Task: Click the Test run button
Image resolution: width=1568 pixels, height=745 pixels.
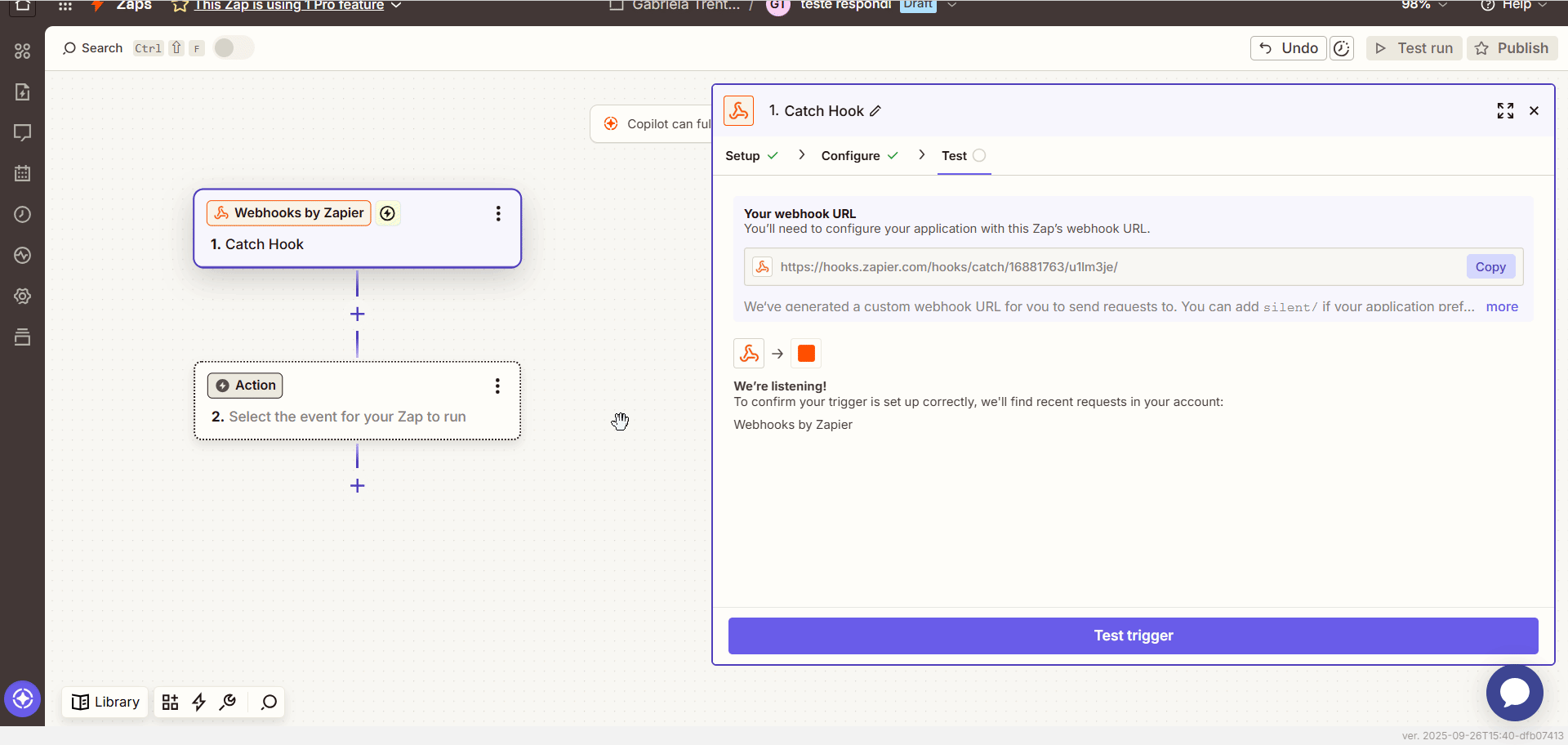Action: click(x=1414, y=48)
